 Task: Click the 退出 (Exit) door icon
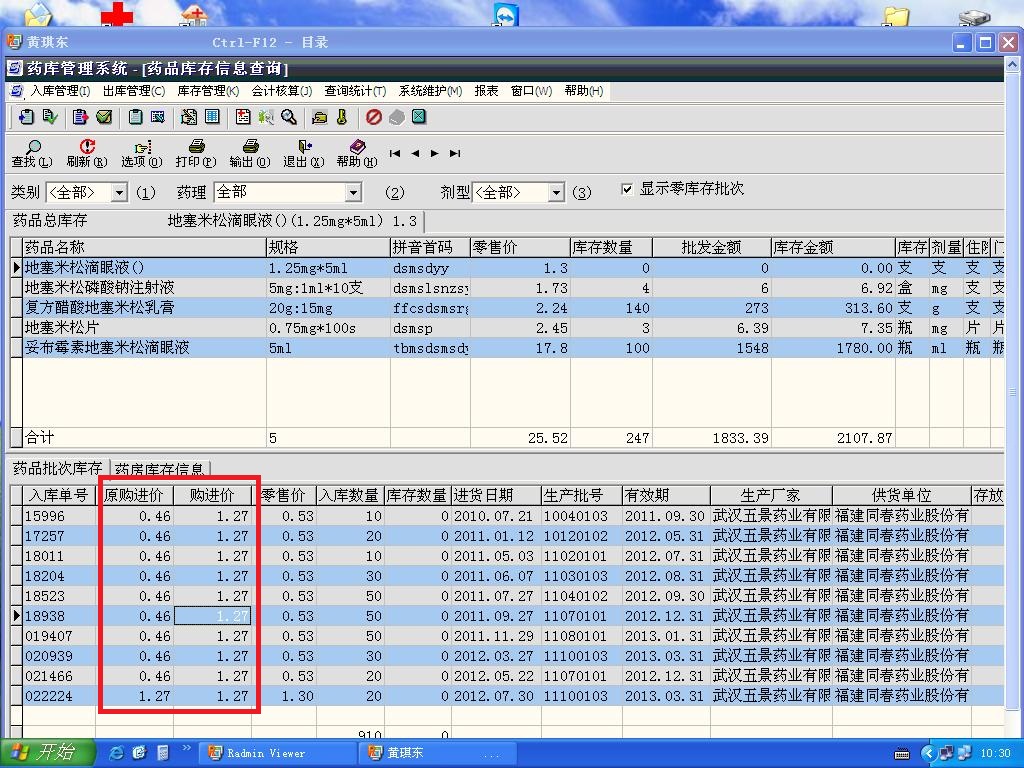(303, 148)
